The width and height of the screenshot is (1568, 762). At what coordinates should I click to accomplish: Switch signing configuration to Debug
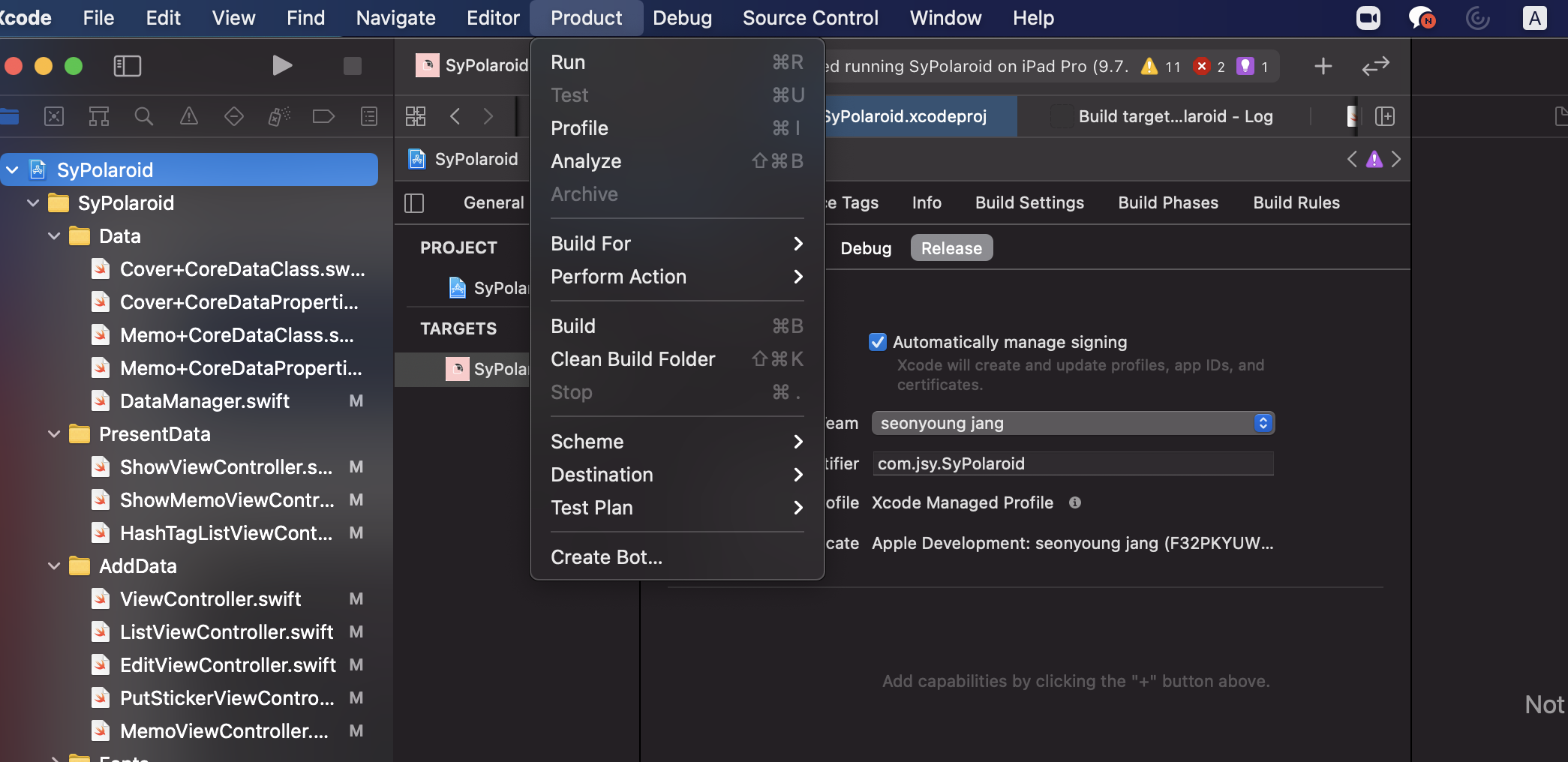click(x=866, y=247)
